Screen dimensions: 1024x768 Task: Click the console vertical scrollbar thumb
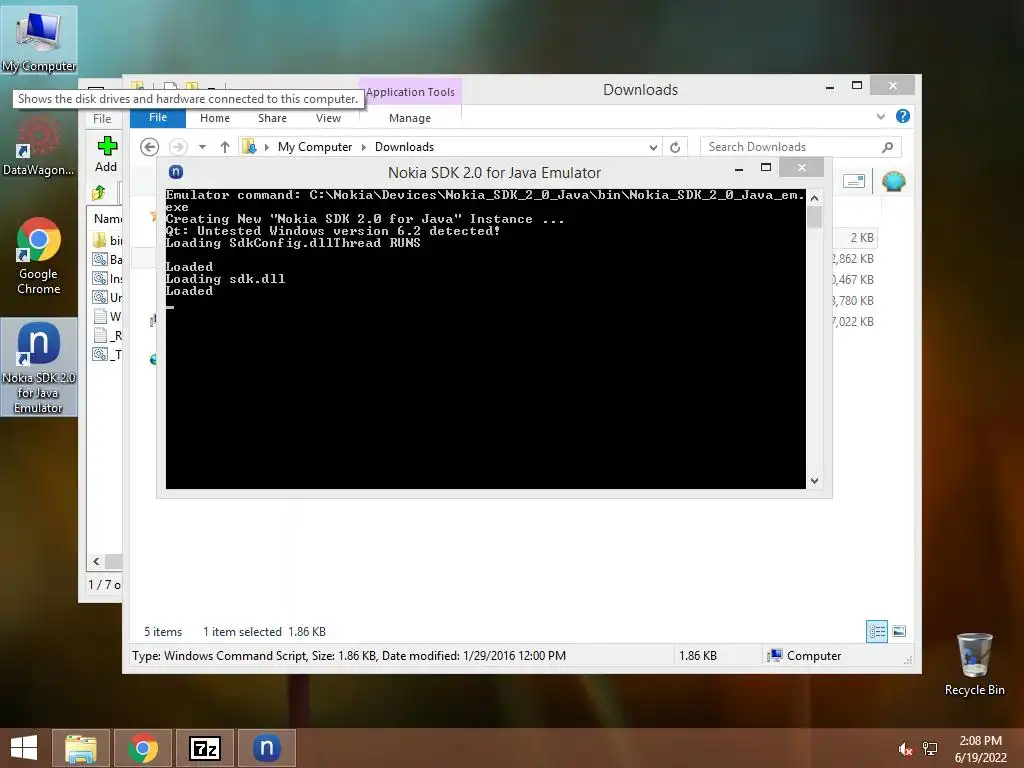pos(814,217)
